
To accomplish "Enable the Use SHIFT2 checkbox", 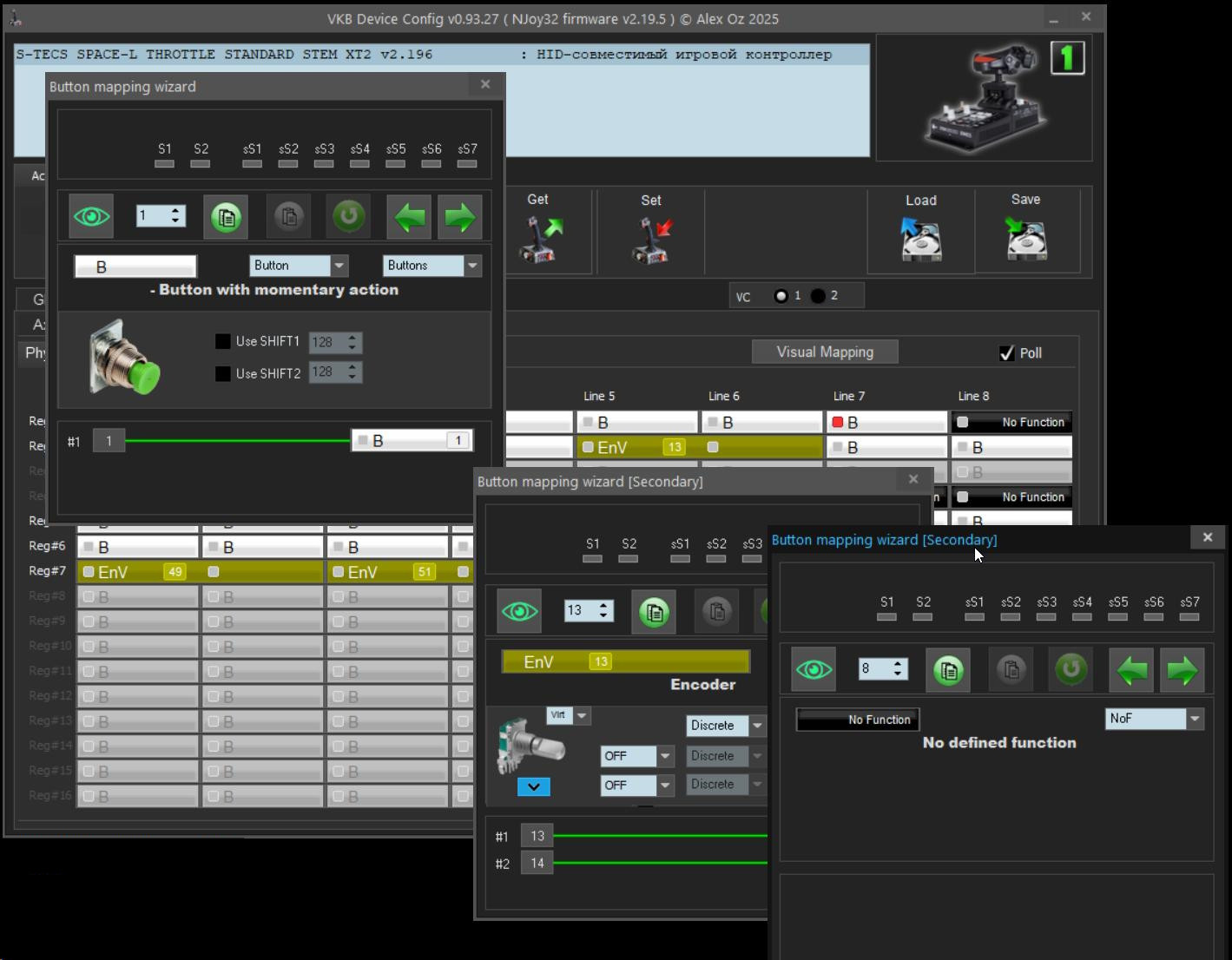I will point(223,373).
